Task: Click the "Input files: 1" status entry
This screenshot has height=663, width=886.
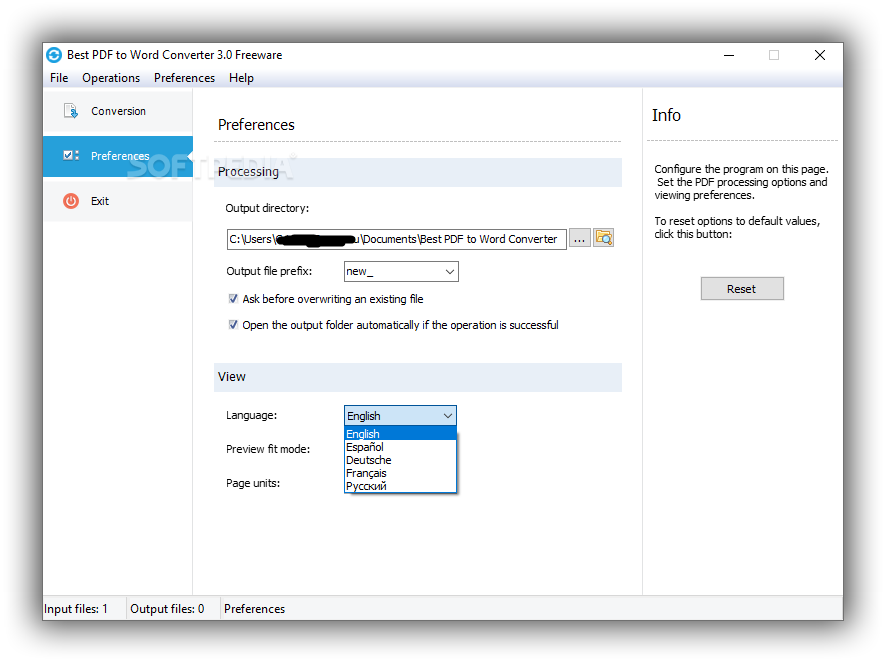Action: (x=76, y=609)
